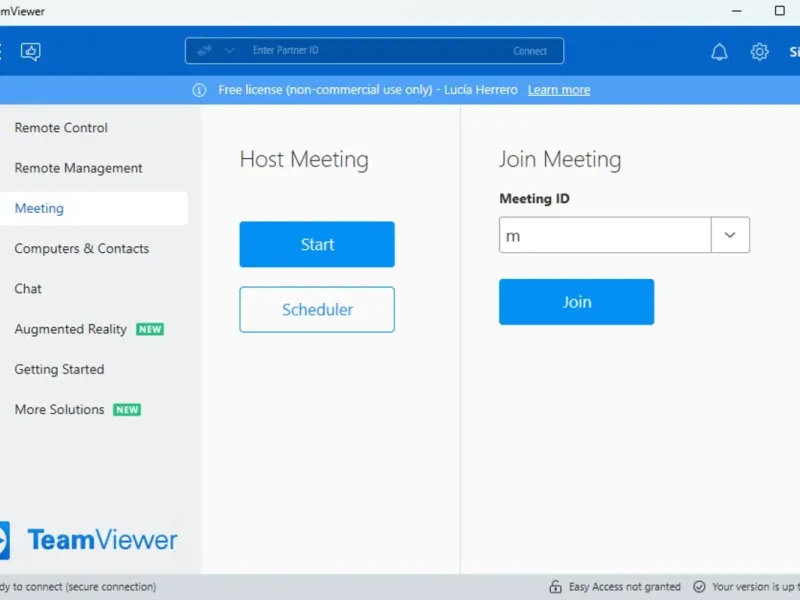Open notifications bell
800x600 pixels.
tap(719, 52)
